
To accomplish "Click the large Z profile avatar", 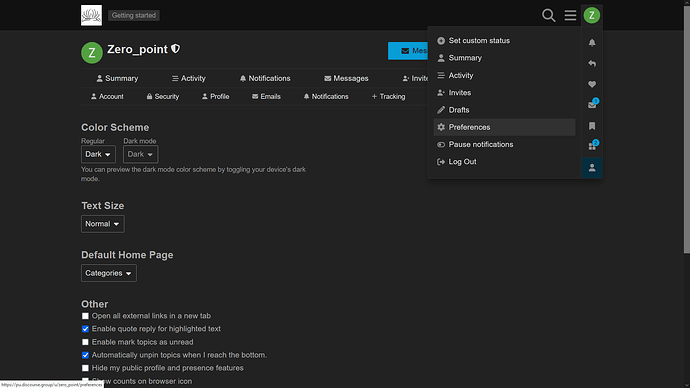I will 92,53.
